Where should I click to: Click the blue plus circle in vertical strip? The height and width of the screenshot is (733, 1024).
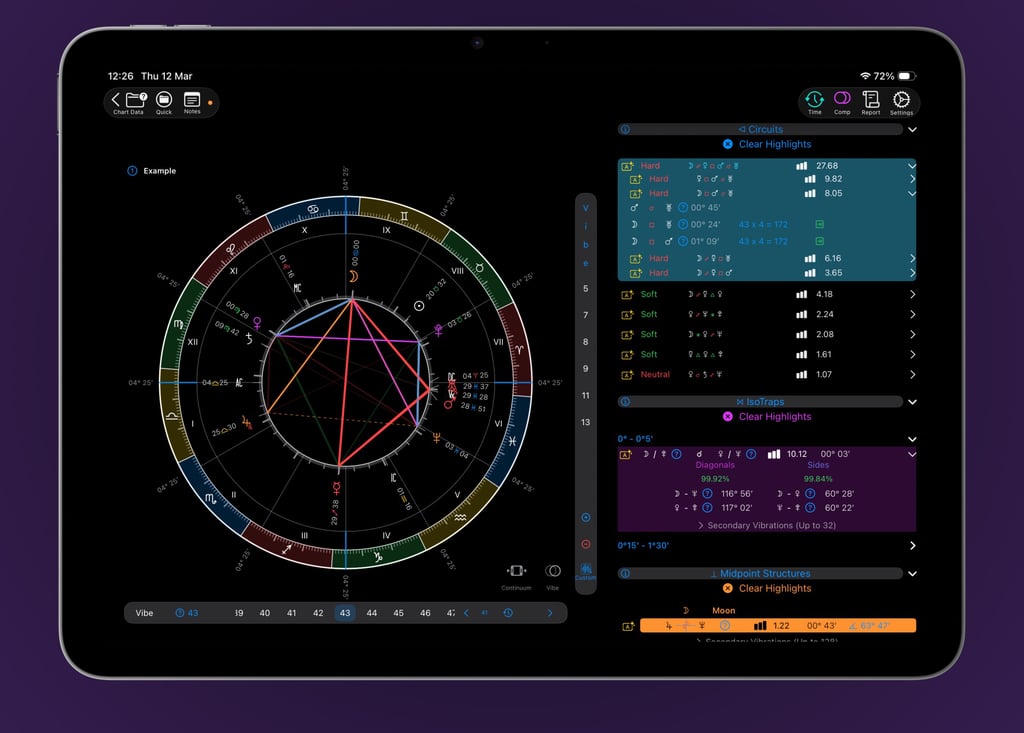[x=586, y=517]
